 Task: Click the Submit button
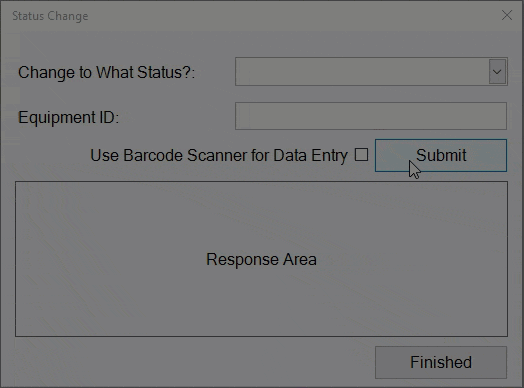[441, 155]
